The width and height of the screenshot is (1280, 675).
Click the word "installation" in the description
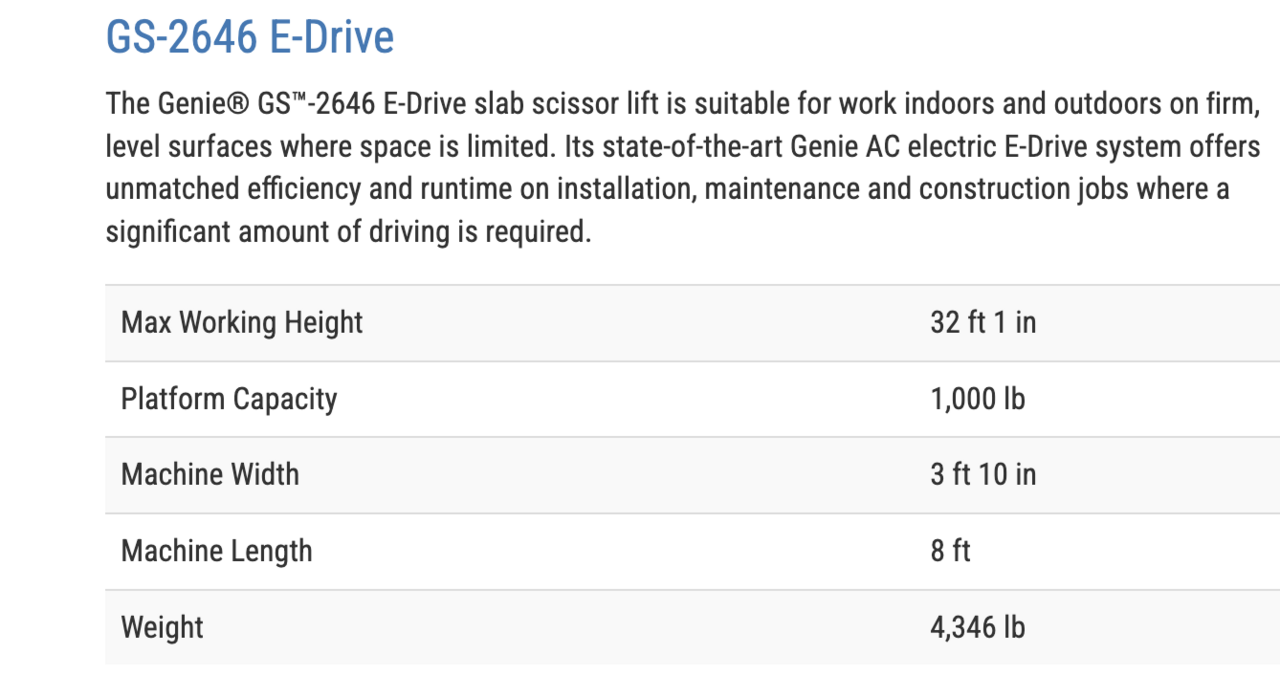click(x=624, y=190)
